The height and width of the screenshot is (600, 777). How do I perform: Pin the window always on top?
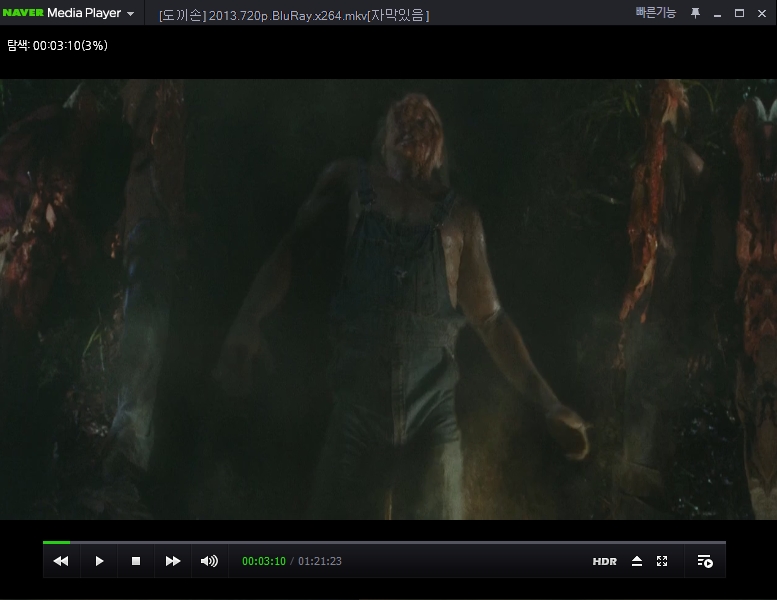[x=696, y=13]
